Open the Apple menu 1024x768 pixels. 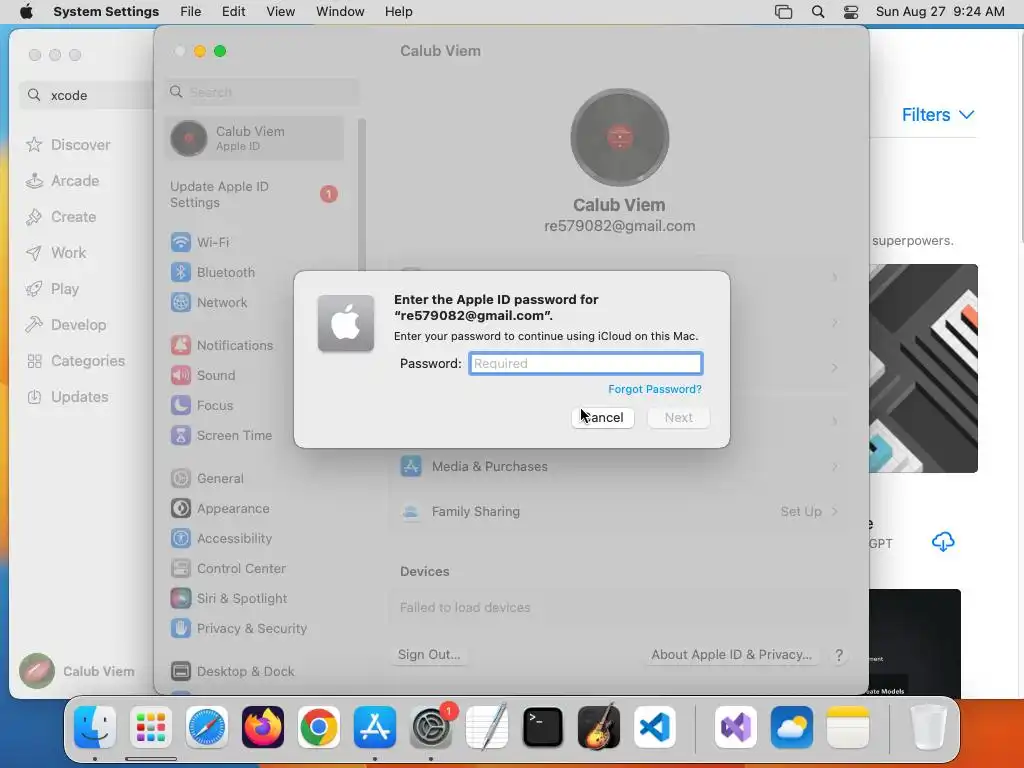tap(26, 12)
